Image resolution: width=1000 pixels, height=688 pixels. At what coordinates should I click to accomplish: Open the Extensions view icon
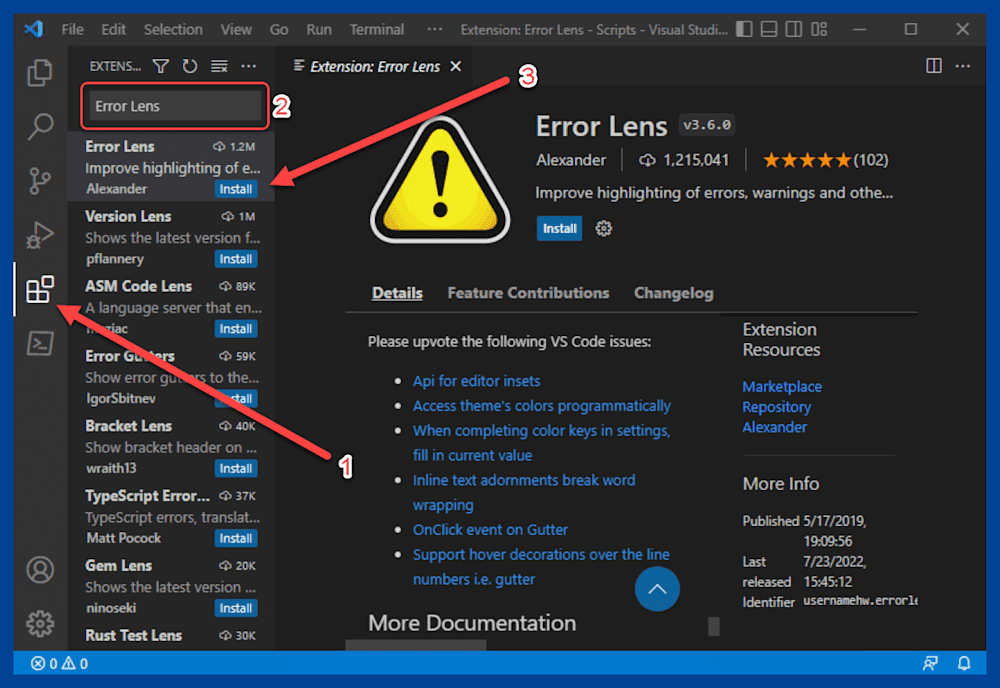point(40,289)
